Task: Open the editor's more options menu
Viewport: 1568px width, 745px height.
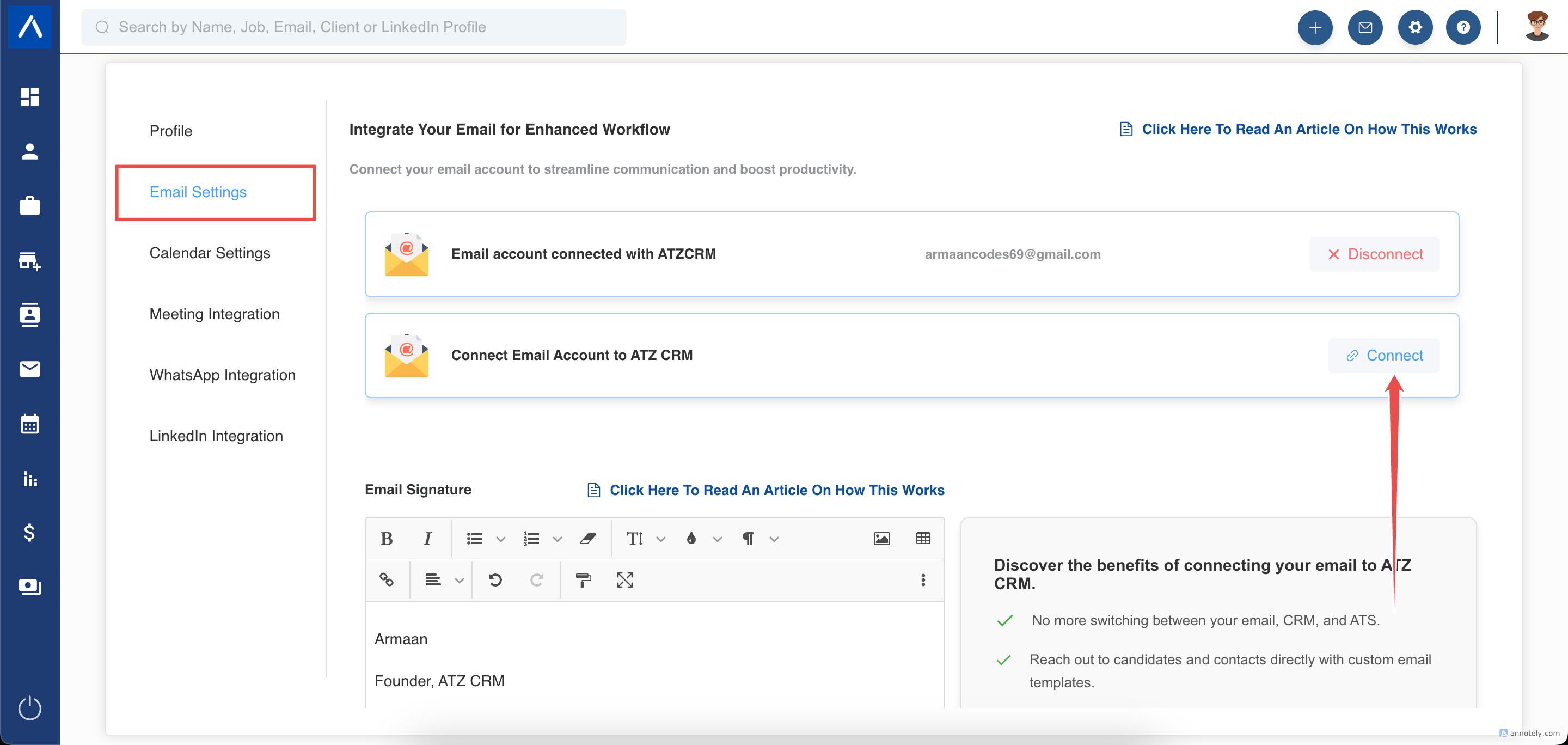Action: (923, 580)
